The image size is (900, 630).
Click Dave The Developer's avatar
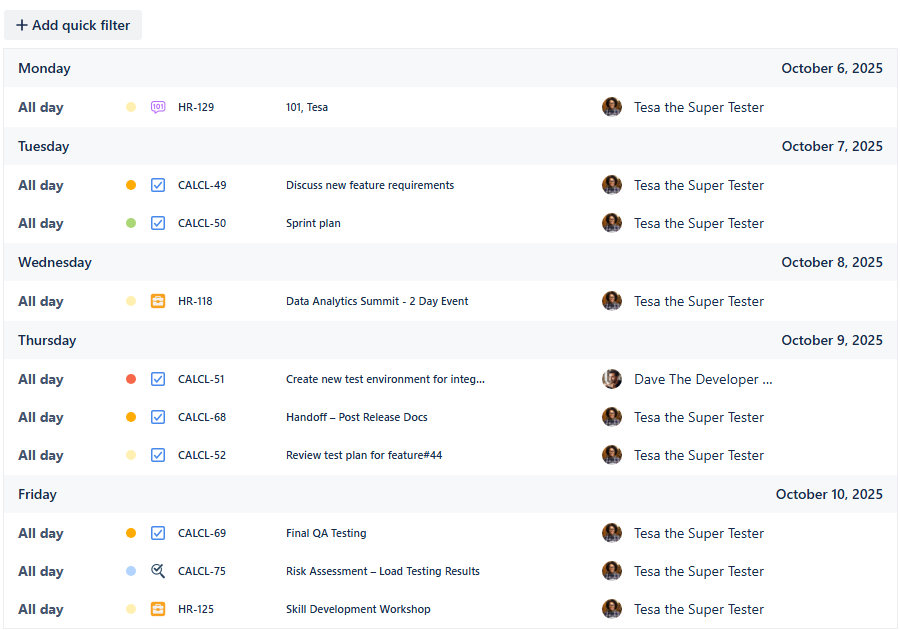point(612,379)
